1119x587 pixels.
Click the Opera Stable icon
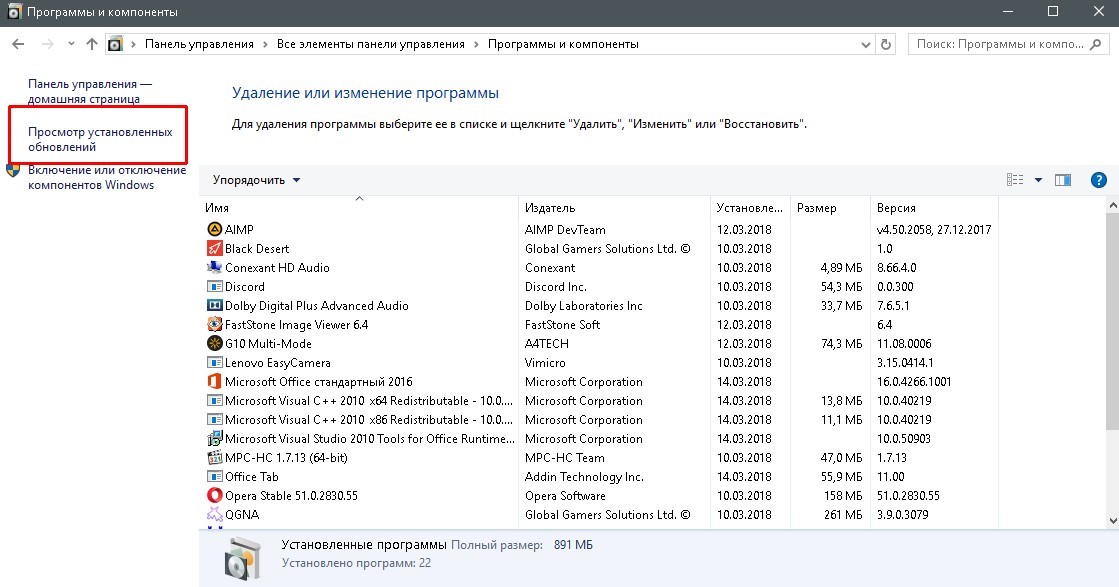click(214, 495)
